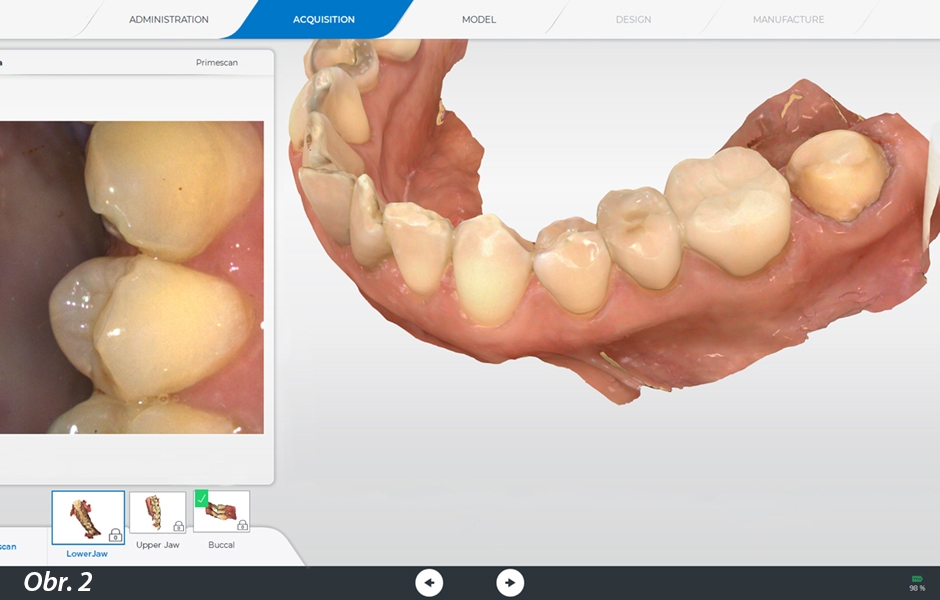
Task: Check the battery status icon
Action: tap(917, 579)
